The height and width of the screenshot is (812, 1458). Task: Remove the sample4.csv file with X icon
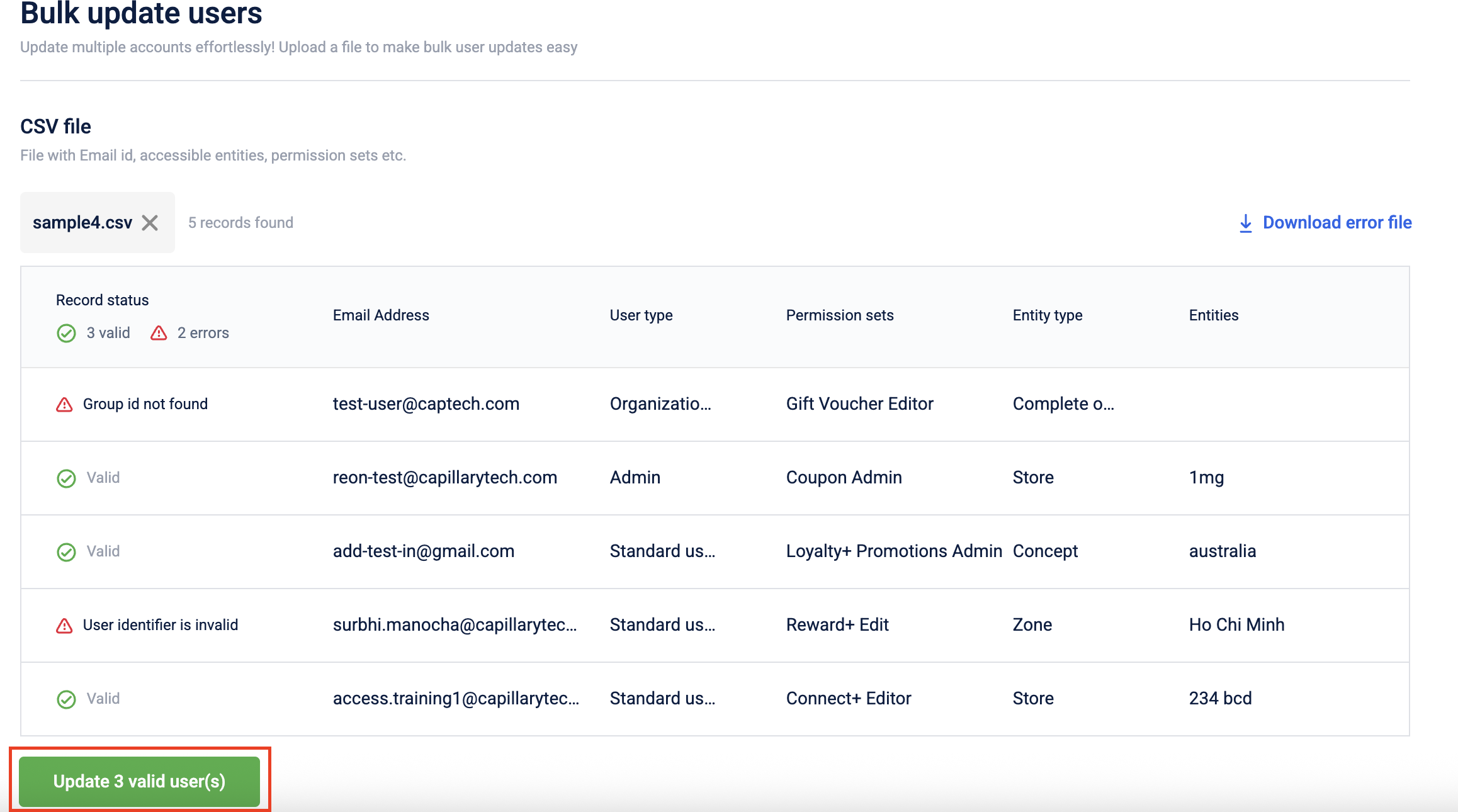(x=150, y=223)
